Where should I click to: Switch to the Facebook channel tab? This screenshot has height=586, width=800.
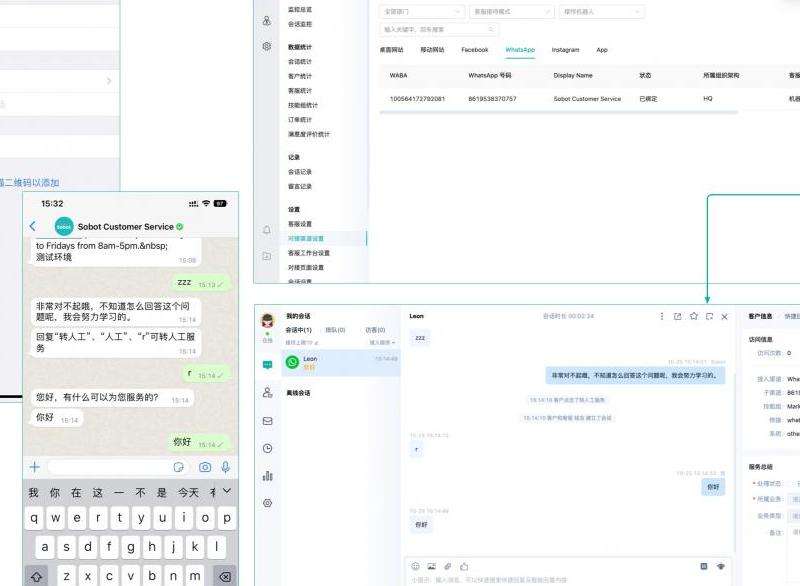[x=474, y=50]
